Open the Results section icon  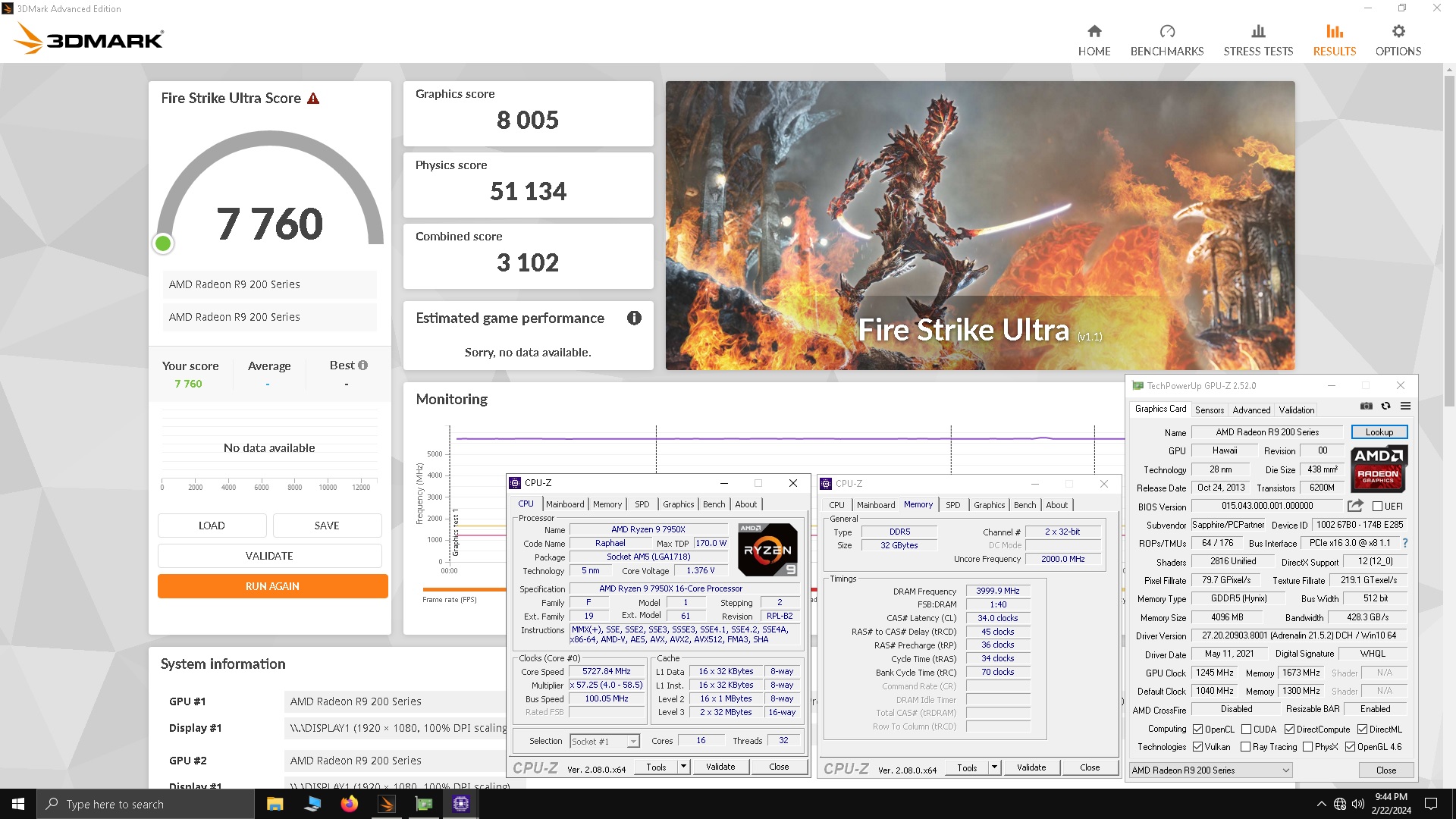tap(1335, 32)
